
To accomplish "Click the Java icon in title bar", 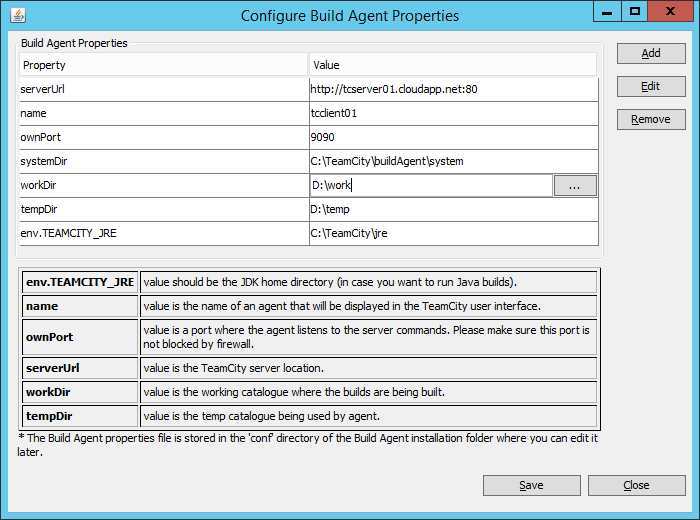I will tap(18, 15).
